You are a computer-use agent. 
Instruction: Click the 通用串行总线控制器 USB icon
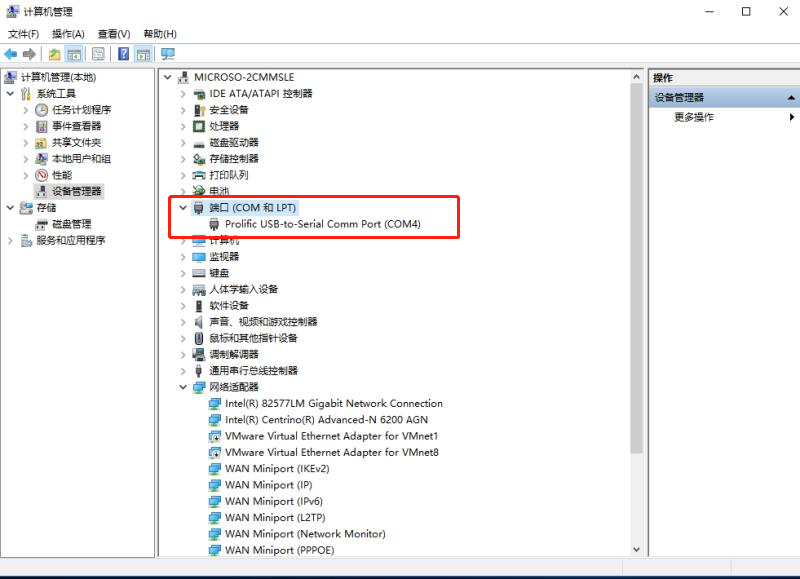199,371
